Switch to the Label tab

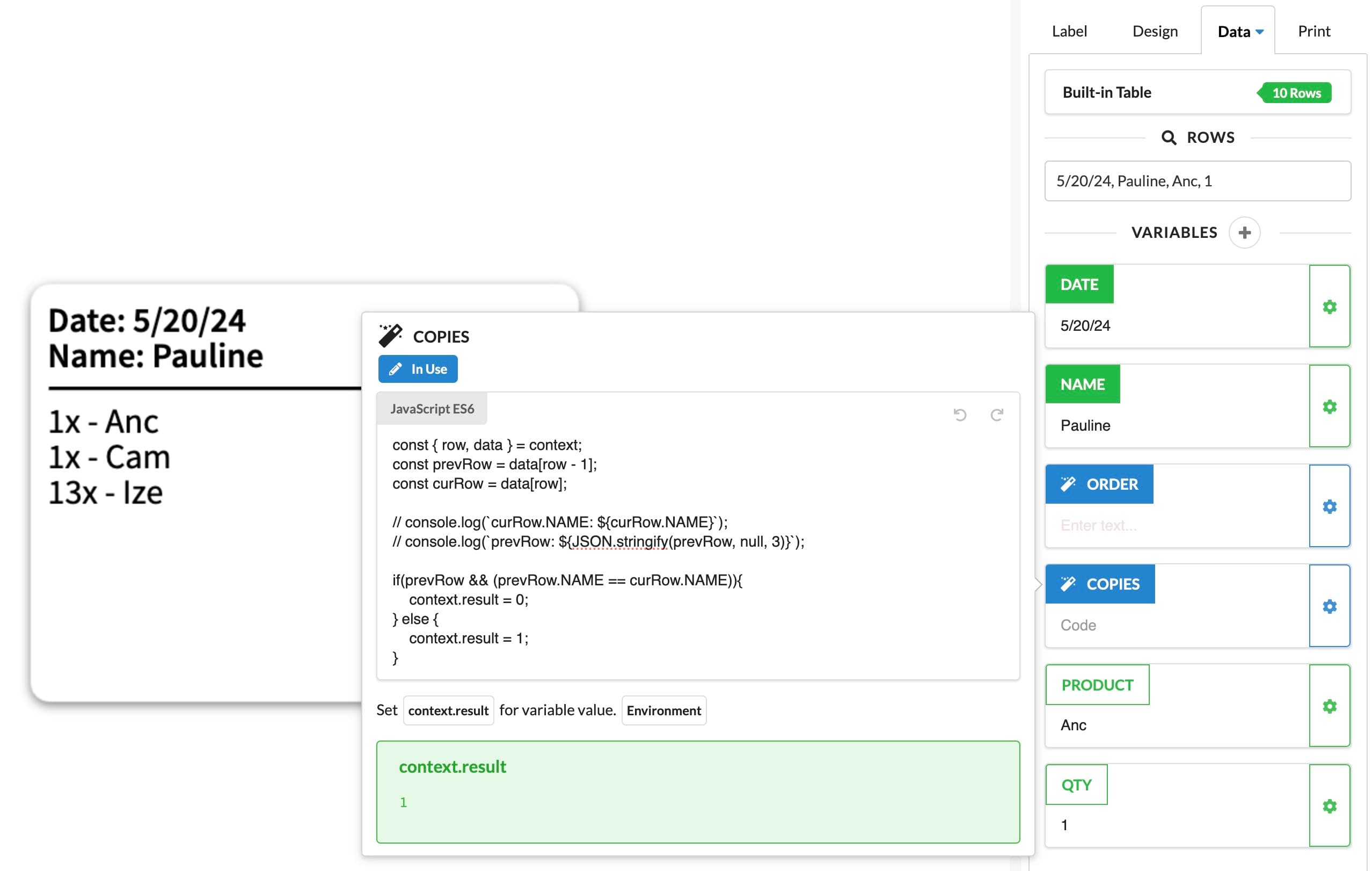tap(1069, 31)
